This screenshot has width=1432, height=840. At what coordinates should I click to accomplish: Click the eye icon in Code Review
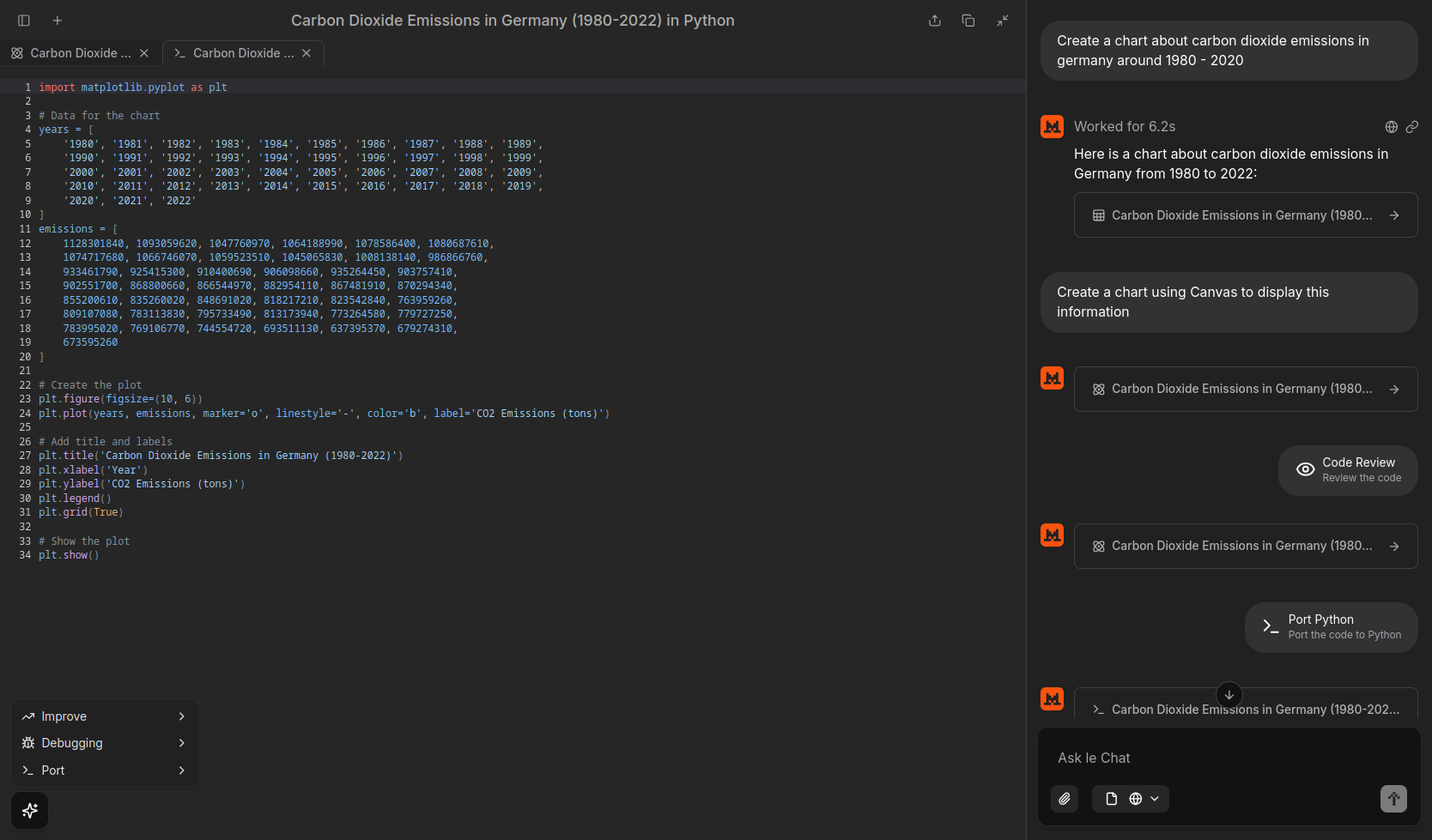[x=1305, y=469]
